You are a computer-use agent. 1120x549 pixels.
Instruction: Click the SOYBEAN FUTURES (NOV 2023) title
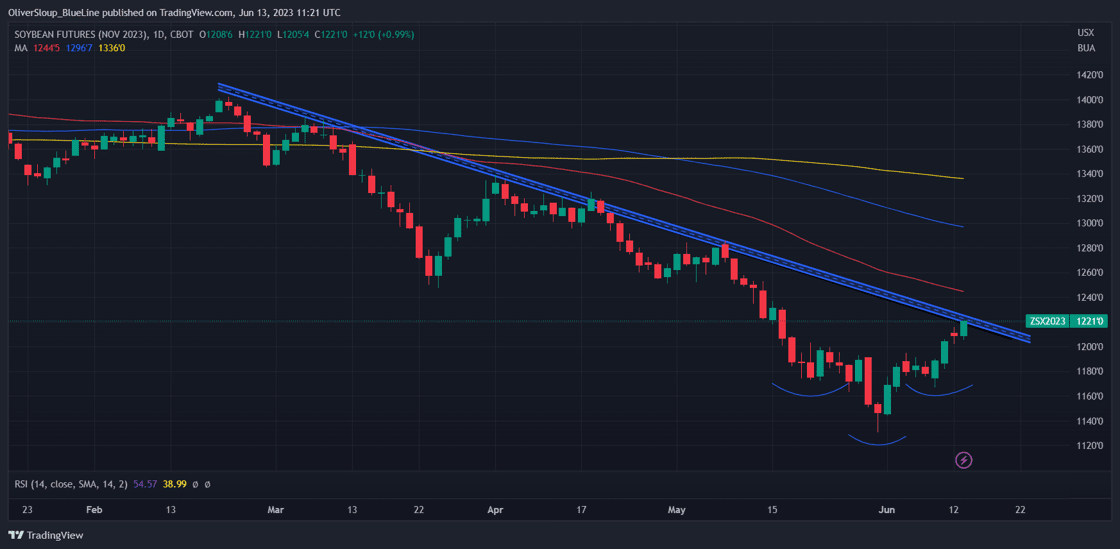[82, 34]
